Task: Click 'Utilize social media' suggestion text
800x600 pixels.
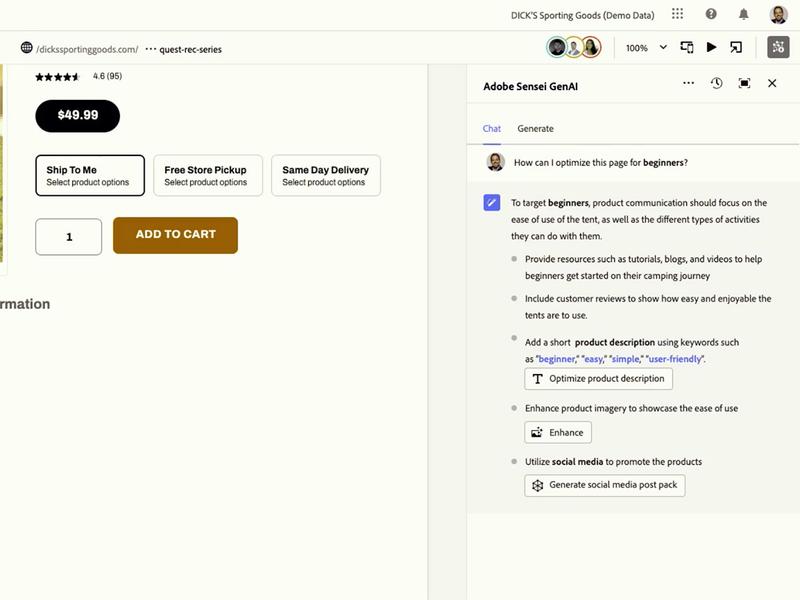Action: [x=613, y=462]
